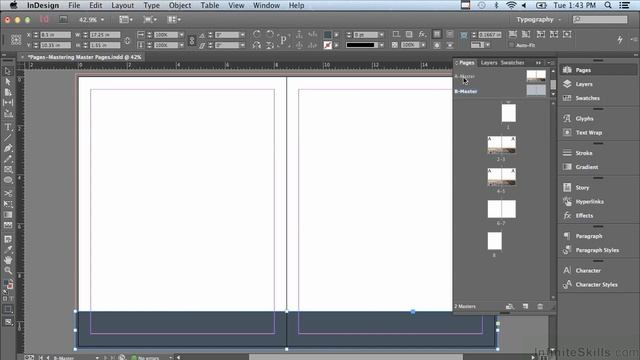The image size is (640, 360).
Task: Open the stroke weight dropdown
Action: (x=381, y=35)
